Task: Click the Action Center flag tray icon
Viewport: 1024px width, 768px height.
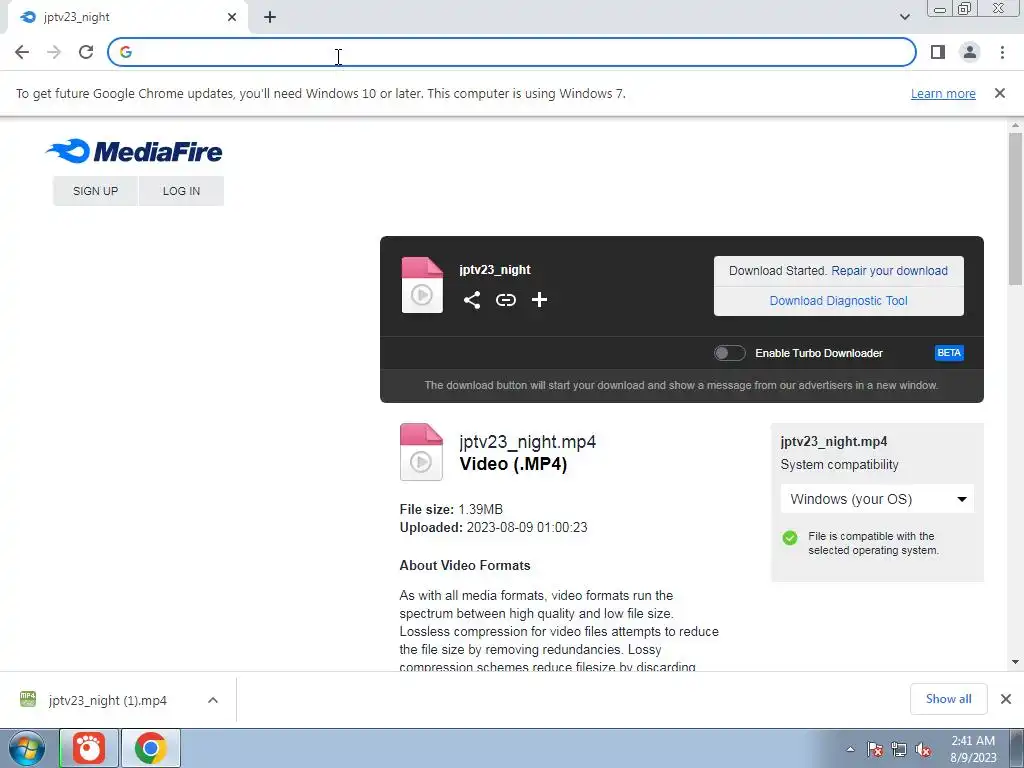Action: click(x=875, y=749)
